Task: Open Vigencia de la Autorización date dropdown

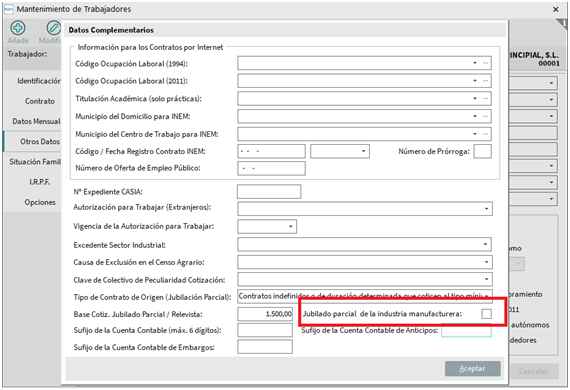Action: tap(291, 226)
